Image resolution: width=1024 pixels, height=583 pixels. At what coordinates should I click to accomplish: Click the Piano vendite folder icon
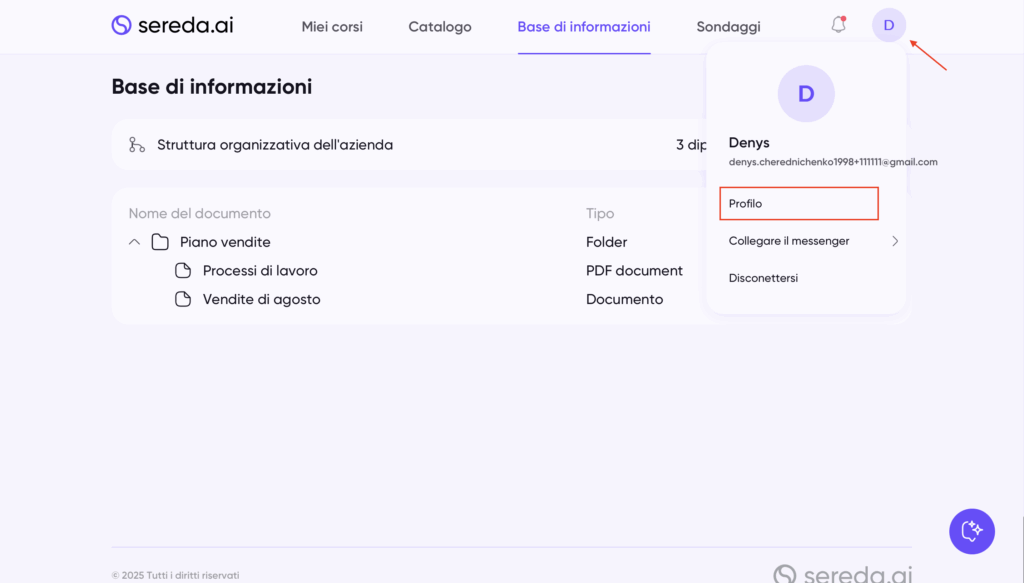pyautogui.click(x=160, y=242)
